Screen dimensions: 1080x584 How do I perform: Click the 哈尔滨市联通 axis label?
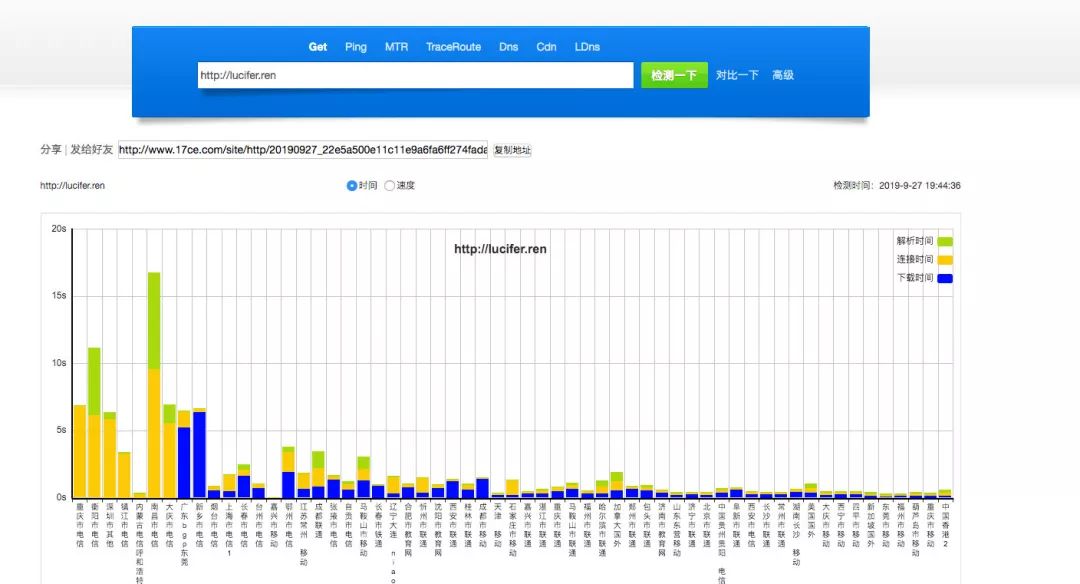coord(602,530)
